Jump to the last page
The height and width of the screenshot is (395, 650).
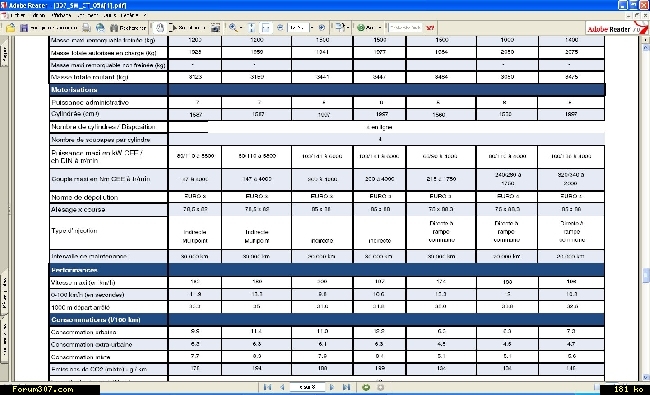[347, 387]
